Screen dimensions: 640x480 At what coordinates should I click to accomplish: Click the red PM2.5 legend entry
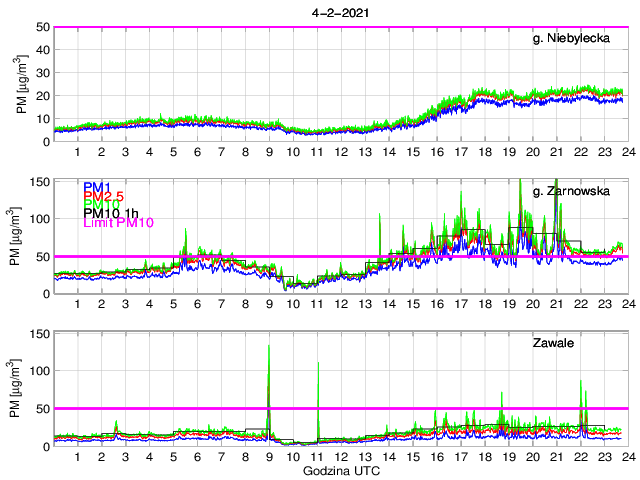[104, 196]
